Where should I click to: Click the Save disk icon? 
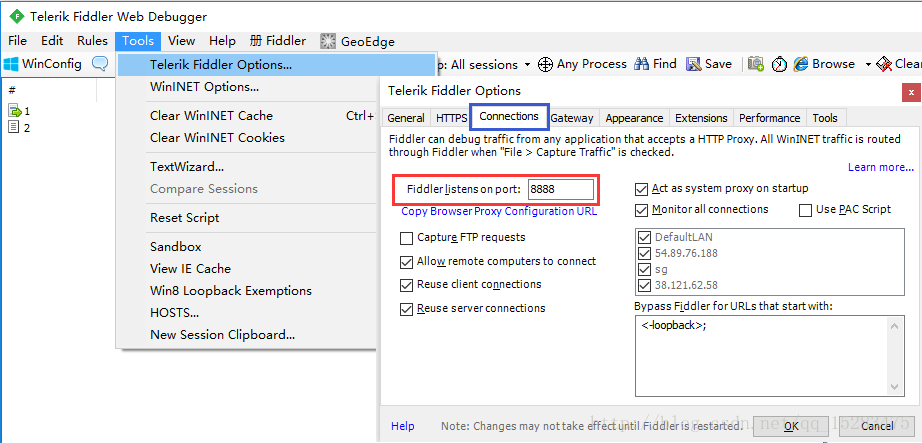[x=693, y=64]
